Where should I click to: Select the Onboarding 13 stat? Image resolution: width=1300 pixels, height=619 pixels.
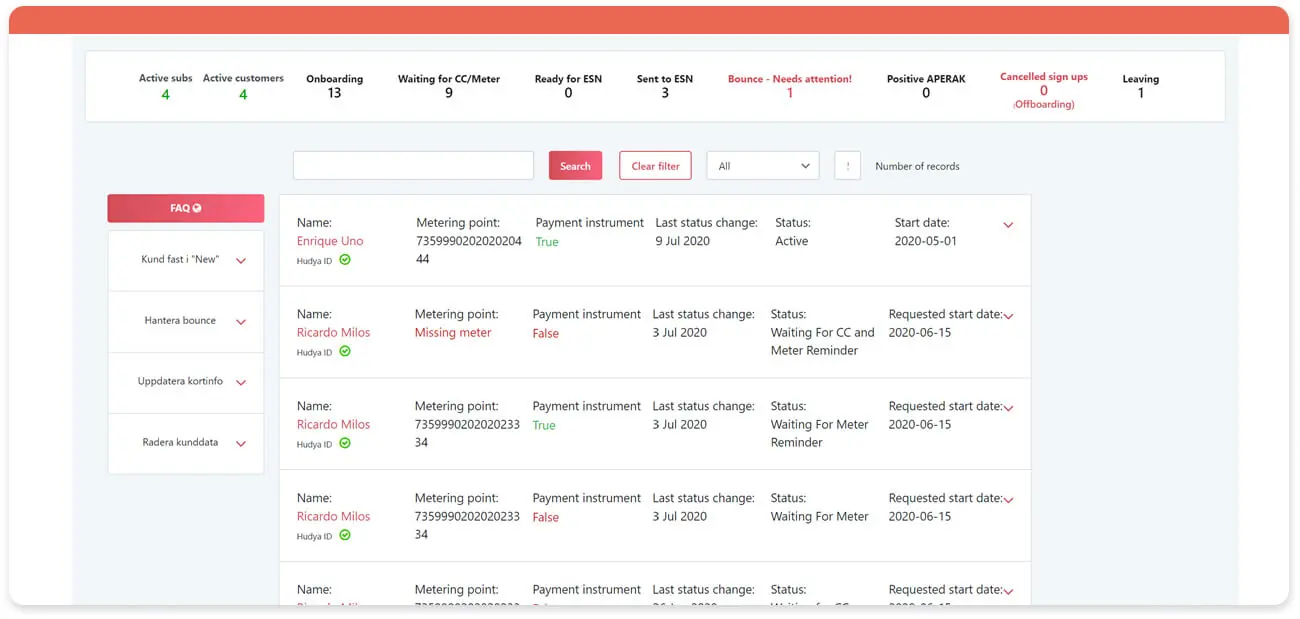pyautogui.click(x=334, y=86)
